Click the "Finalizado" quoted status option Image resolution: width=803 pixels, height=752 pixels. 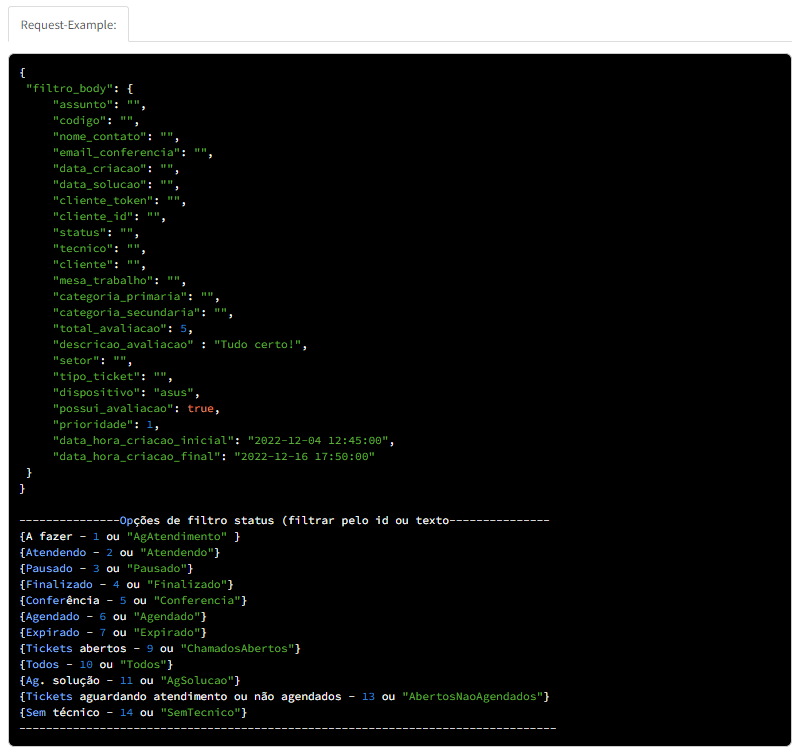click(x=187, y=584)
